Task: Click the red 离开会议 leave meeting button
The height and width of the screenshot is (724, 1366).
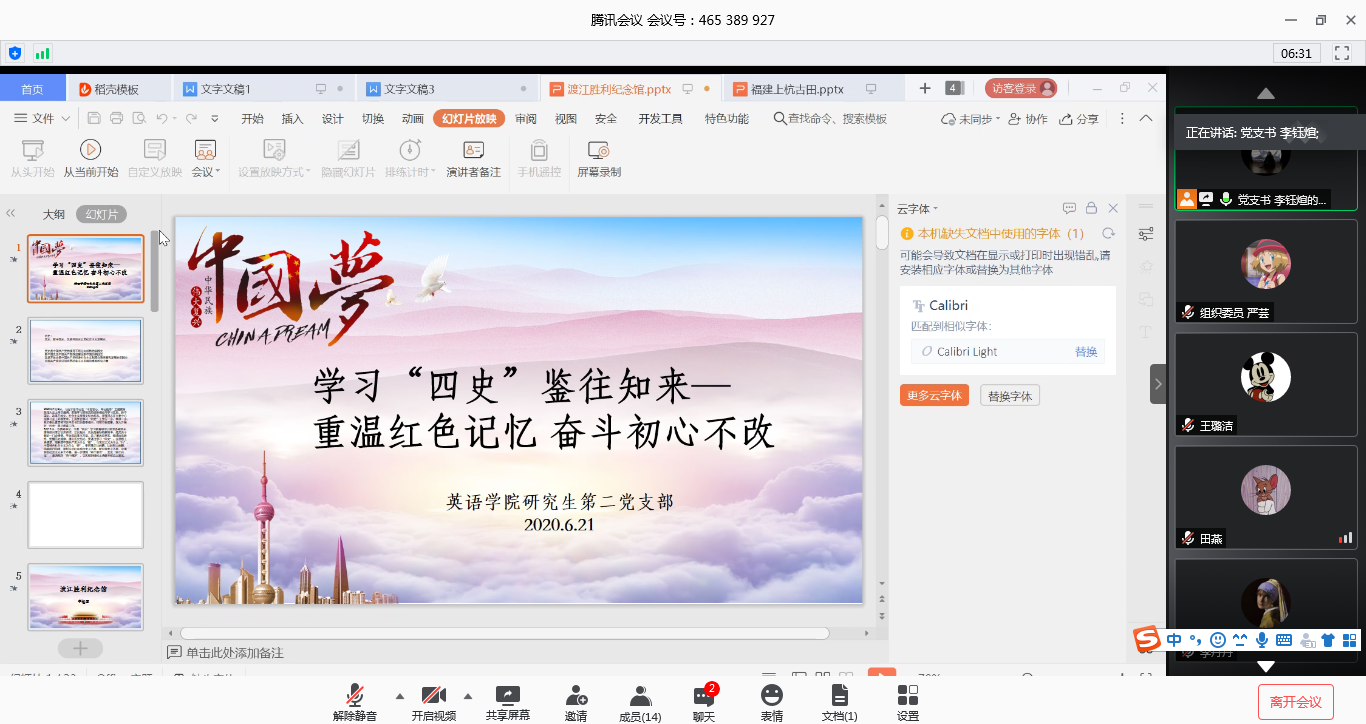Action: pyautogui.click(x=1295, y=702)
